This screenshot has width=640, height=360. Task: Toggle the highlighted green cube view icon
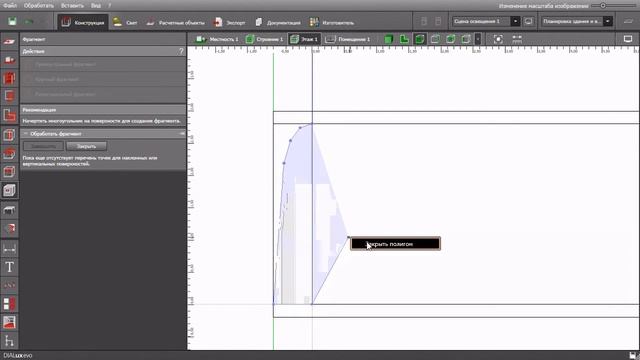pos(420,39)
